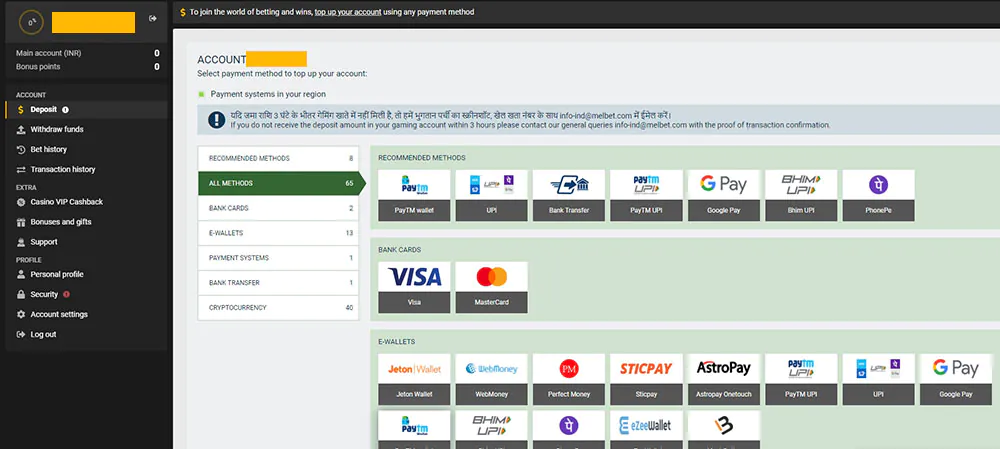Select Google Pay in Recommended Methods
The height and width of the screenshot is (449, 1000).
click(723, 195)
